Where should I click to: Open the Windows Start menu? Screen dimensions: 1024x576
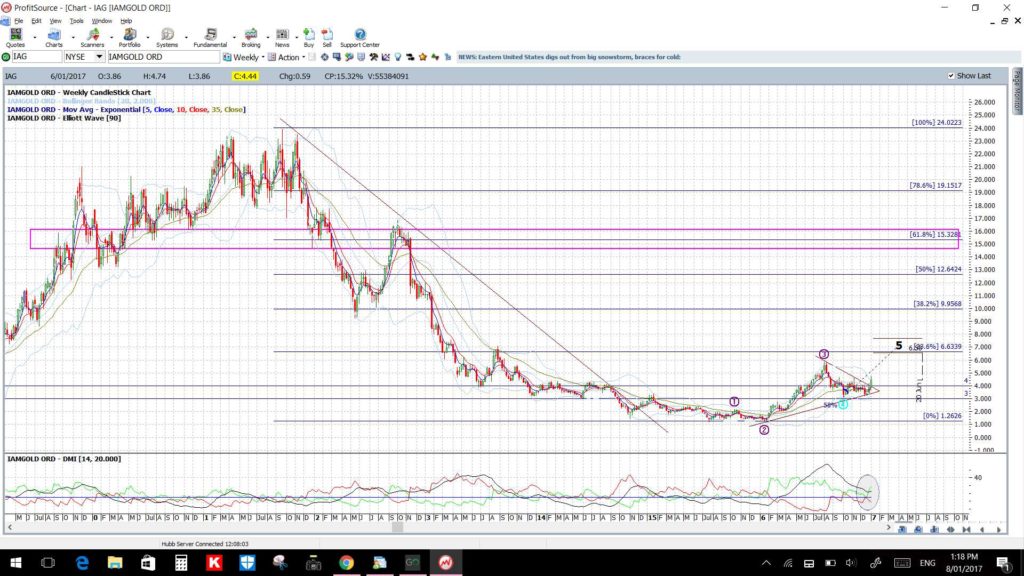tap(16, 562)
